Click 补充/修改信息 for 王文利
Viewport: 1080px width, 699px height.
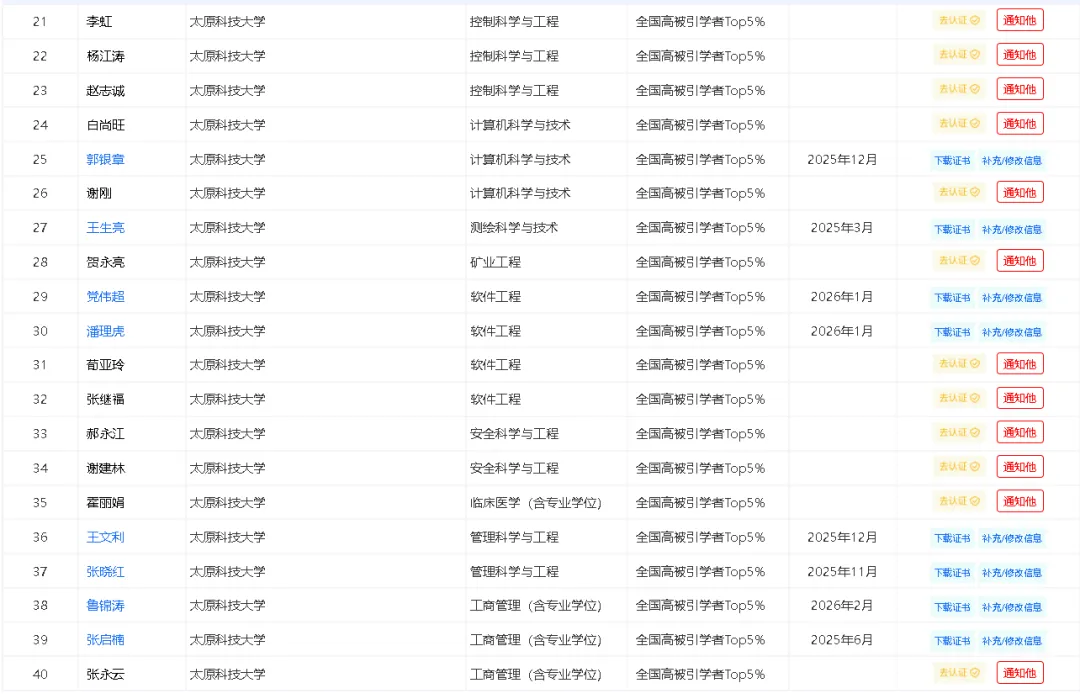[x=1011, y=538]
